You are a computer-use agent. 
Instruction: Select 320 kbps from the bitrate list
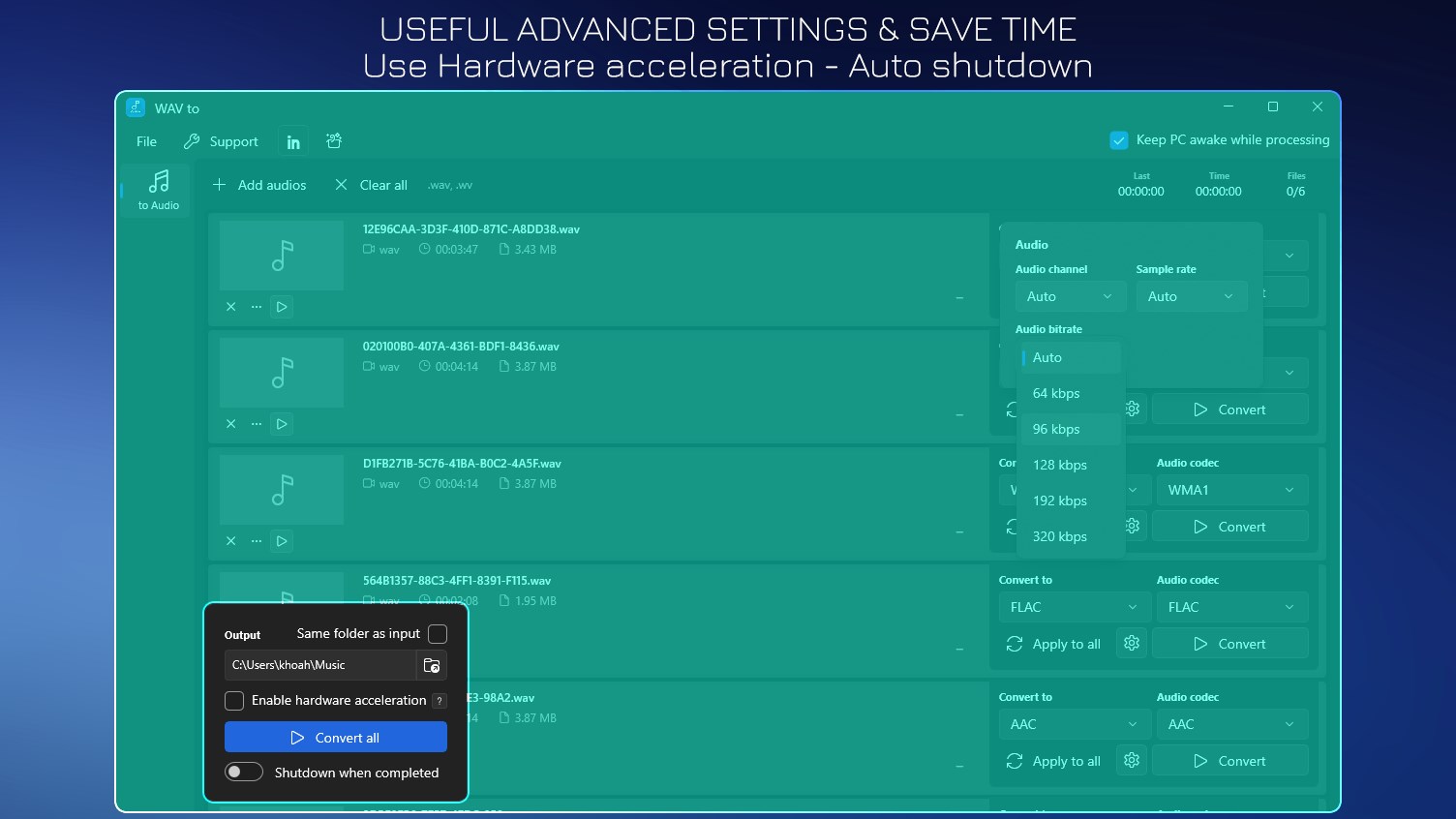point(1060,535)
